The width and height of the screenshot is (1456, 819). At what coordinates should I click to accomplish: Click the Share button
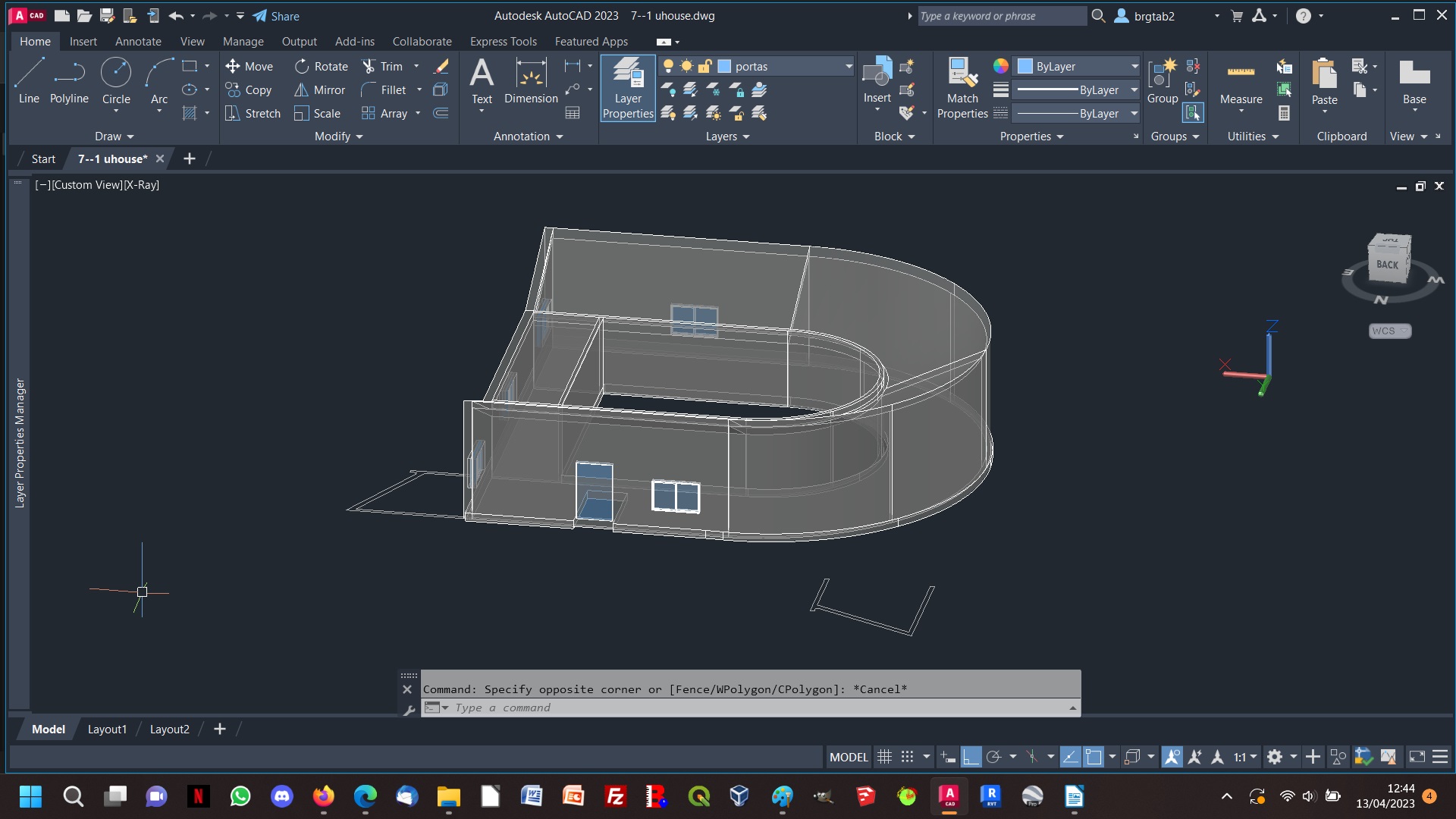pos(276,16)
